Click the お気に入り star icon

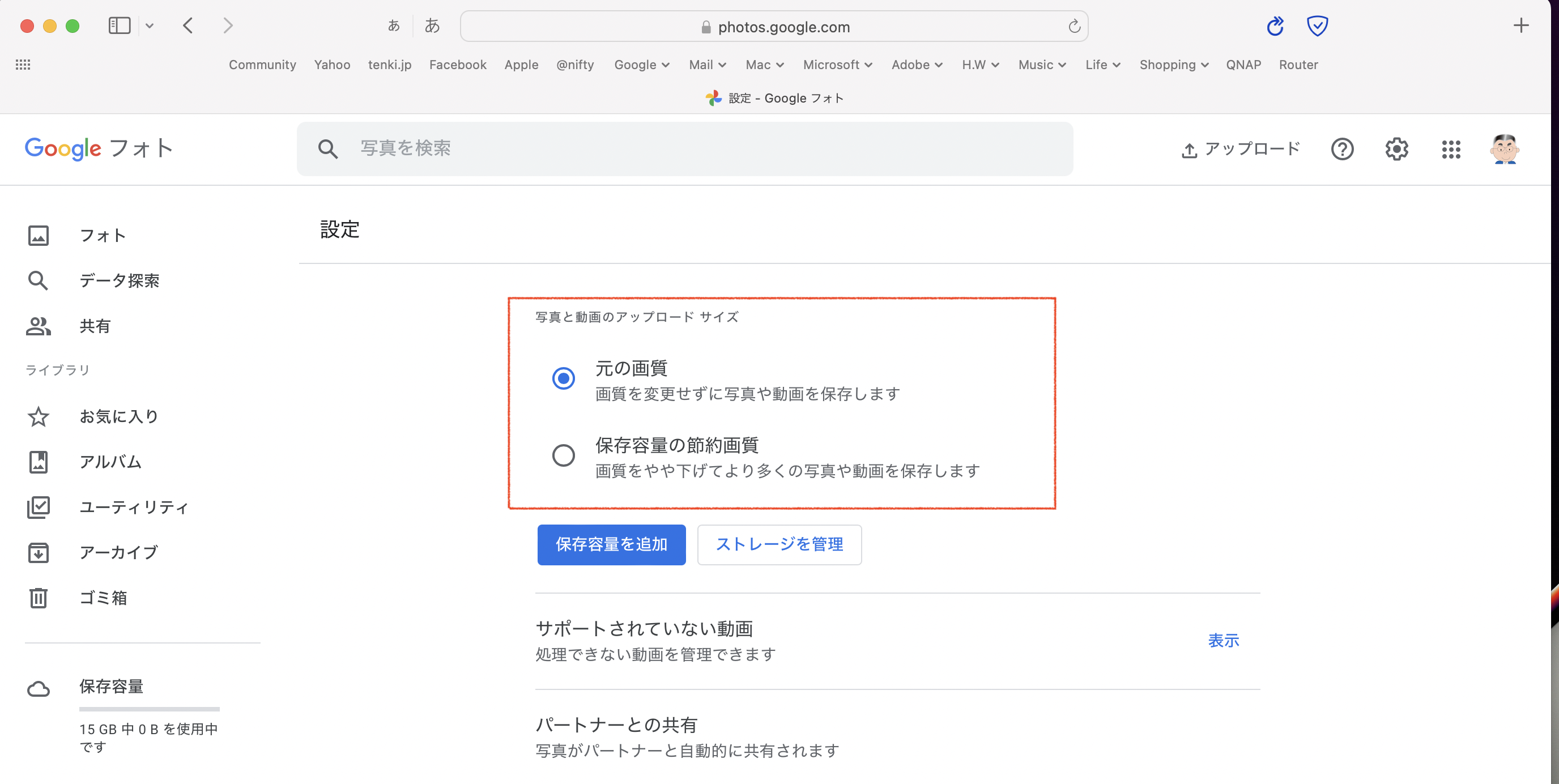point(38,416)
